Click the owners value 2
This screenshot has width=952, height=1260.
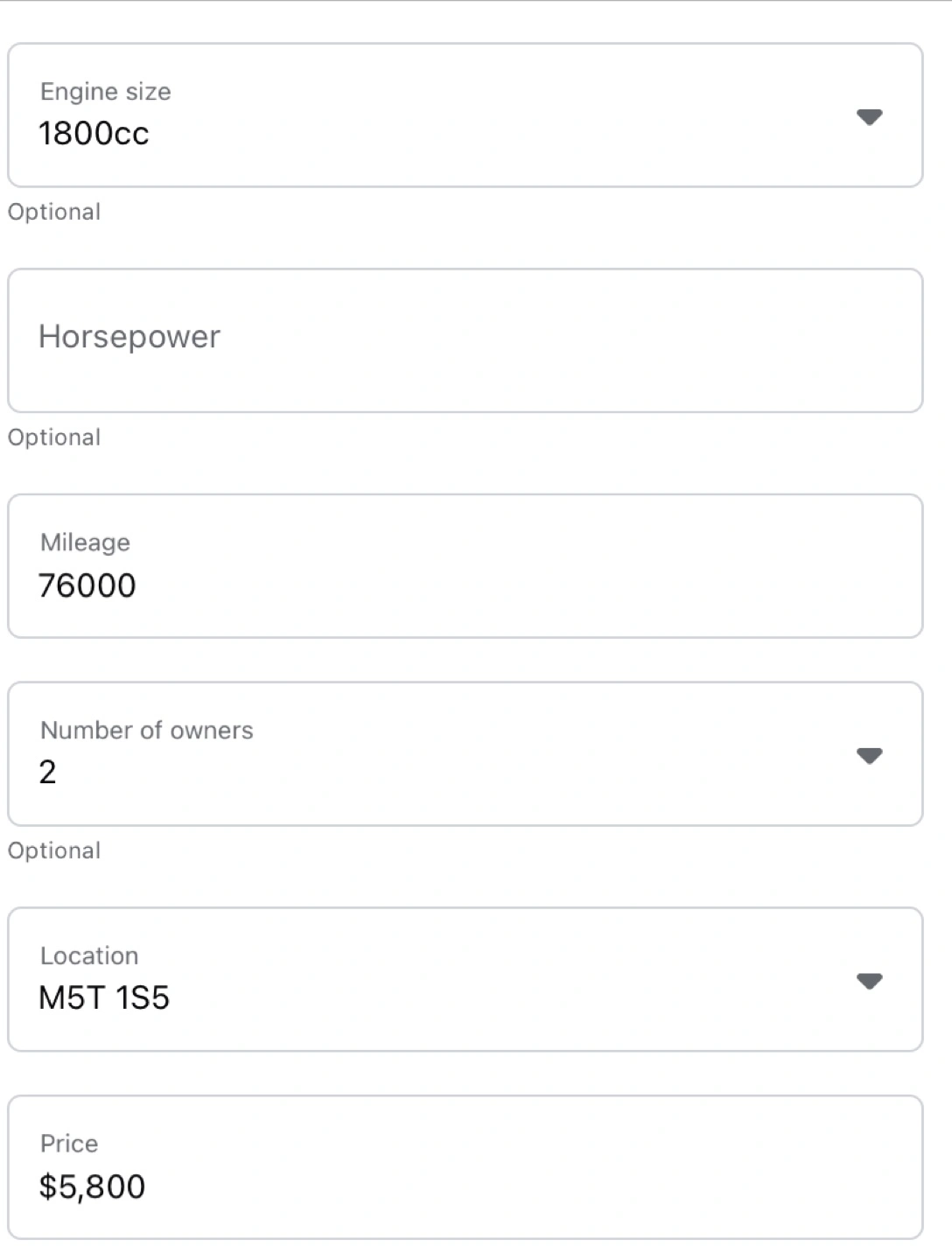(x=48, y=772)
